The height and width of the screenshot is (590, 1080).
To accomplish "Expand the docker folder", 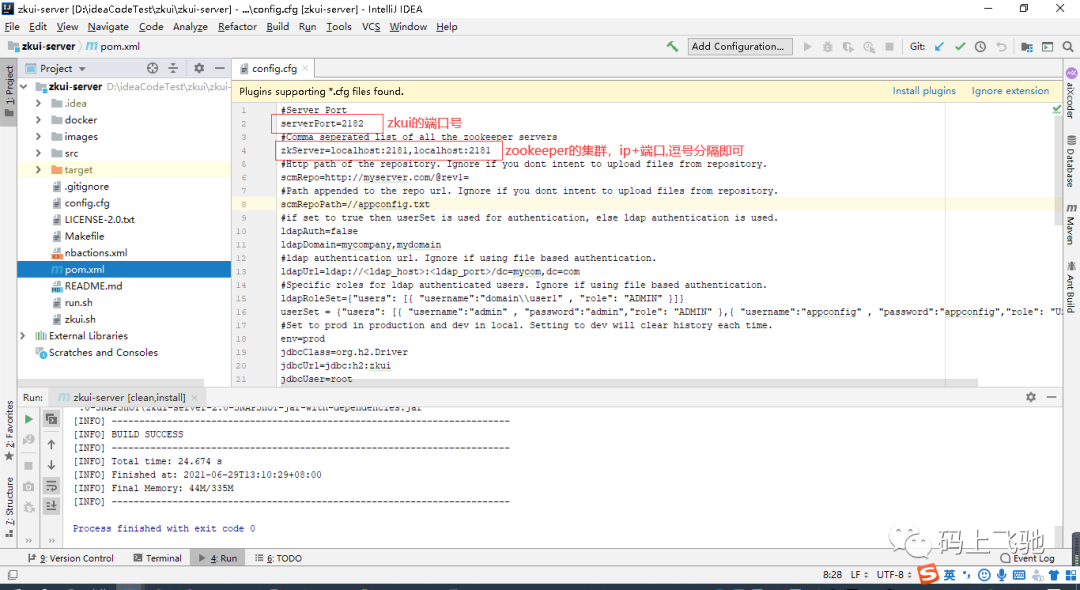I will (x=39, y=120).
